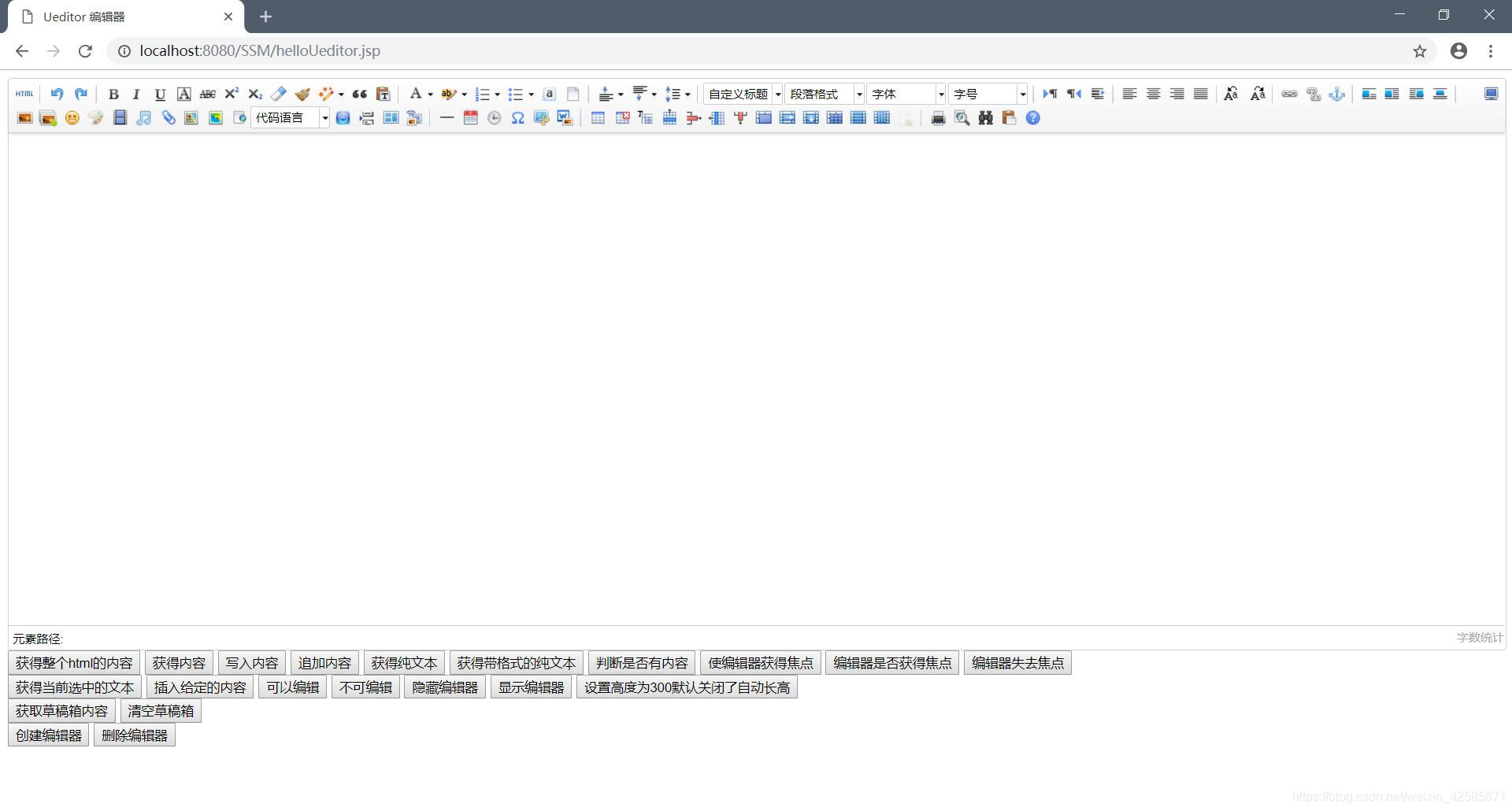
Task: Expand the auto typeset wand arrow
Action: pyautogui.click(x=341, y=94)
